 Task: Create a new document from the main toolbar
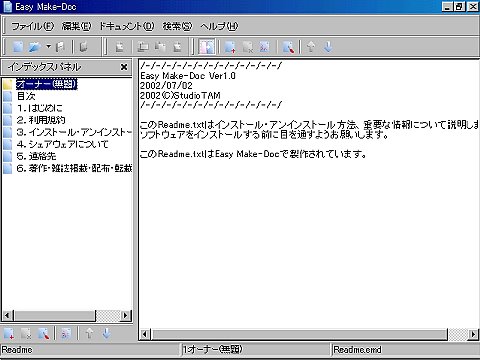coord(18,47)
